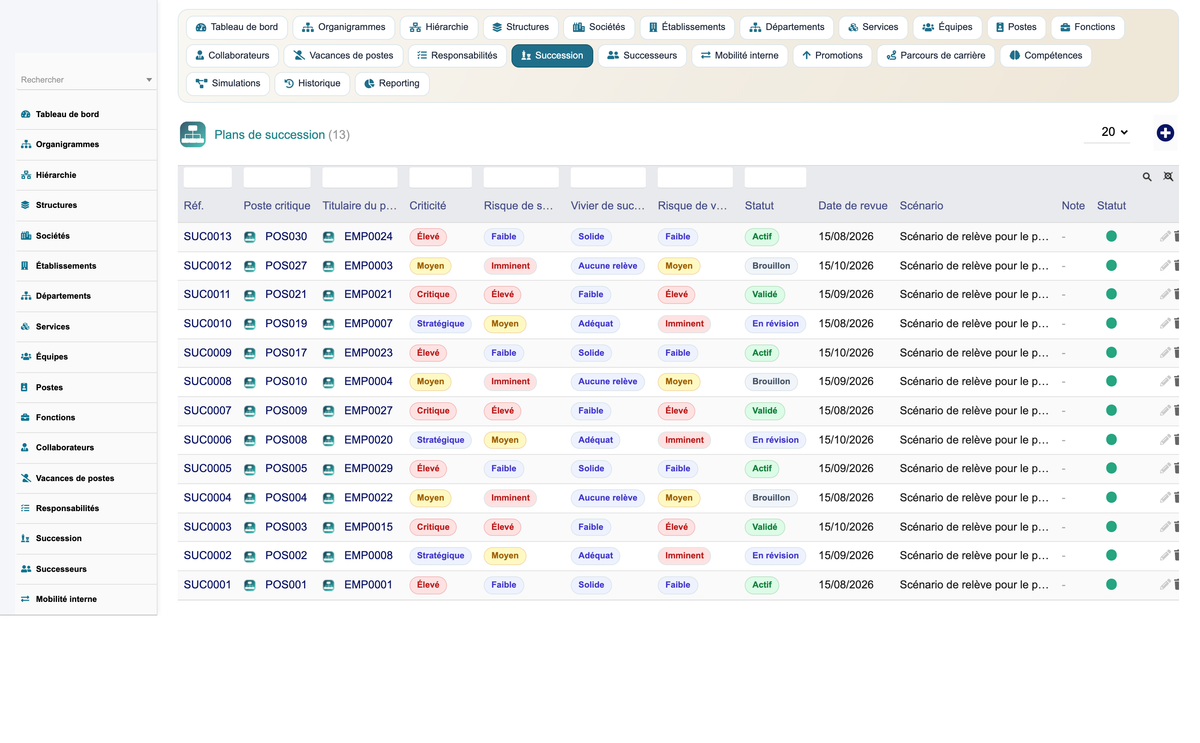Open the Historique tab

tap(312, 83)
